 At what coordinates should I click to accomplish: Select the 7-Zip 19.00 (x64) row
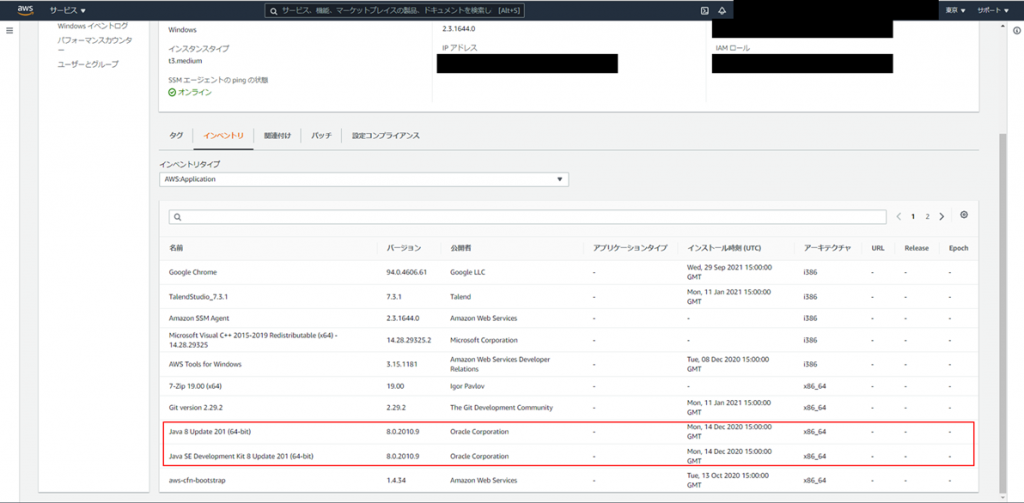pyautogui.click(x=568, y=386)
